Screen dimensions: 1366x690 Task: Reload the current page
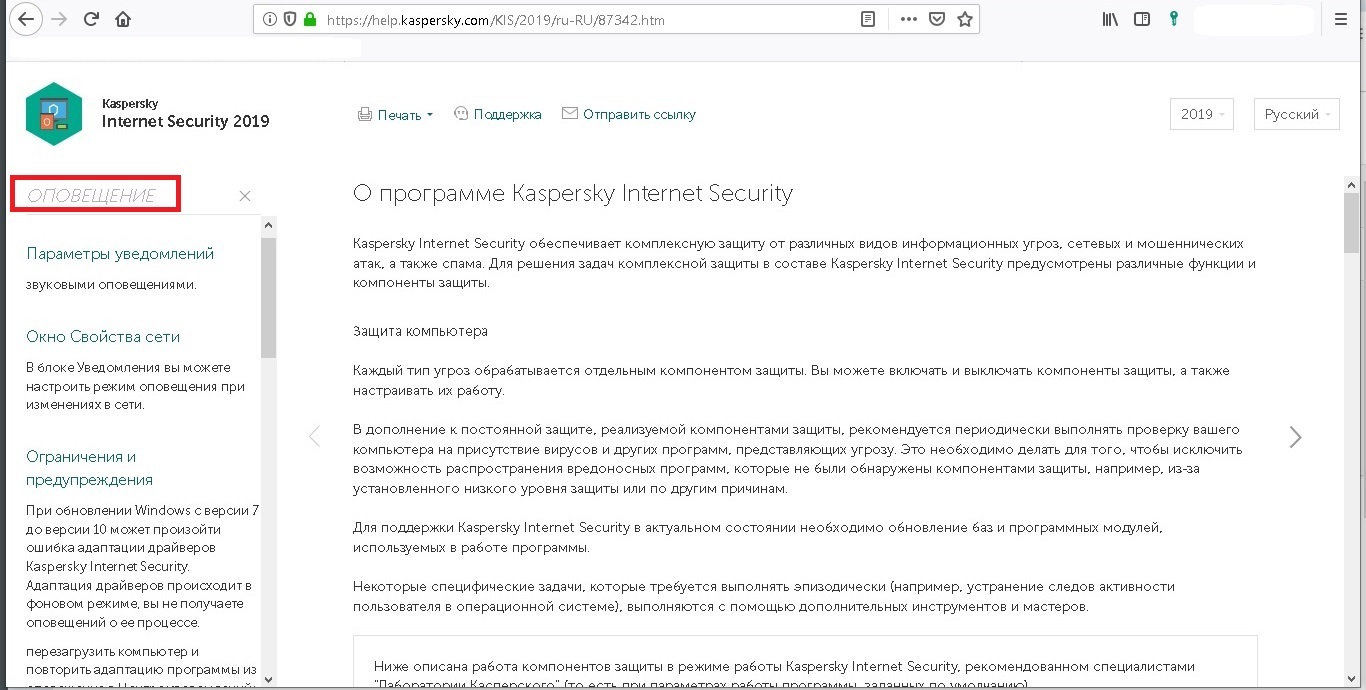point(92,19)
